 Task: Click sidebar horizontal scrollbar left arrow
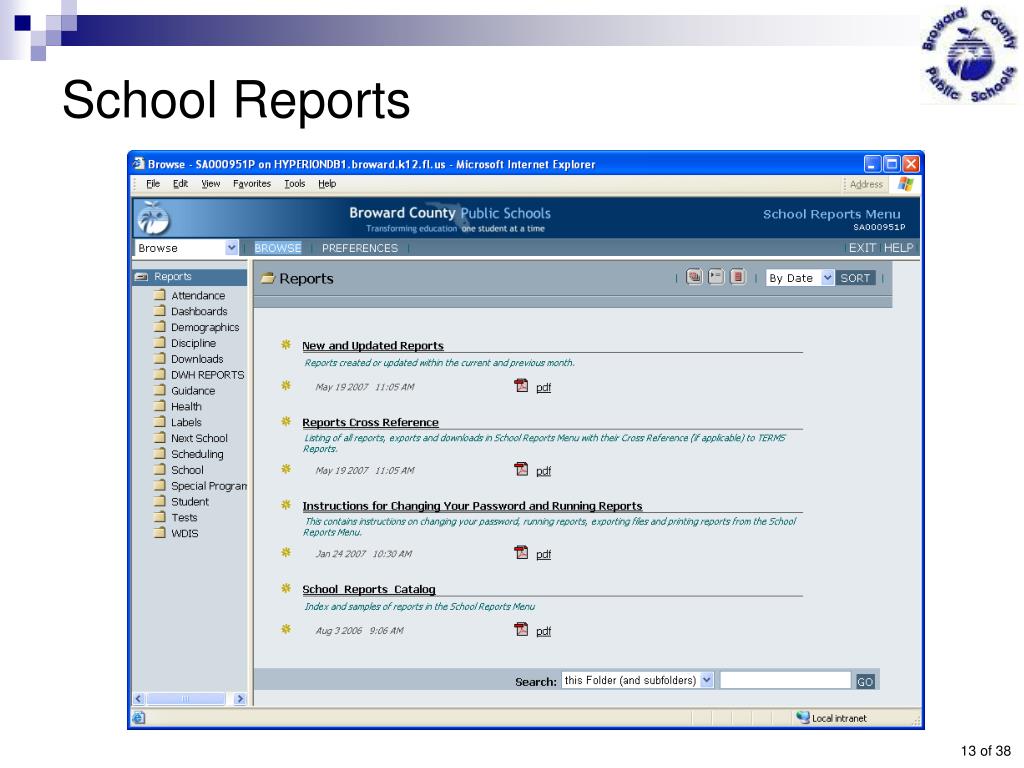click(138, 699)
